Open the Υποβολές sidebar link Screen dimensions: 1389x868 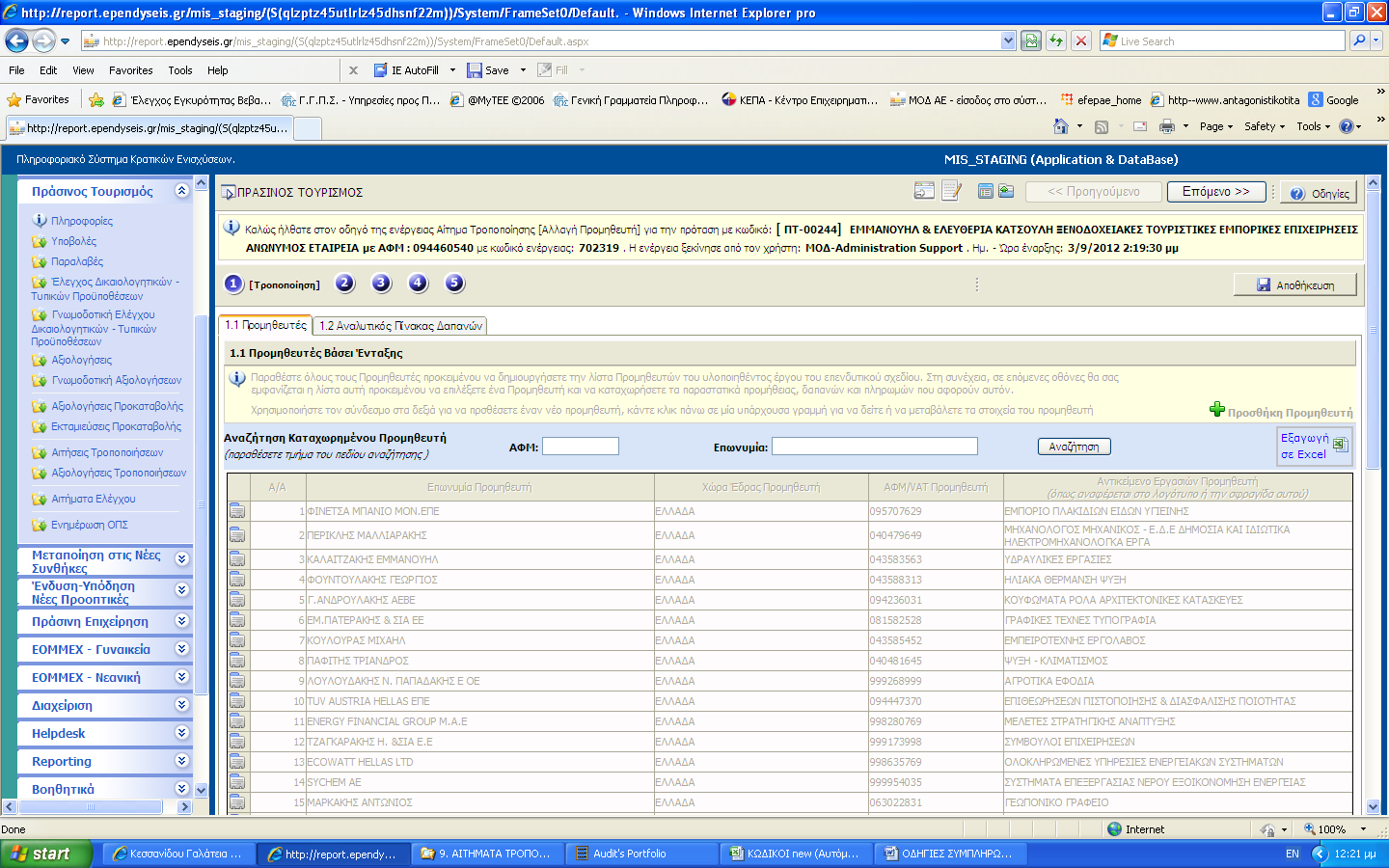pos(73,241)
